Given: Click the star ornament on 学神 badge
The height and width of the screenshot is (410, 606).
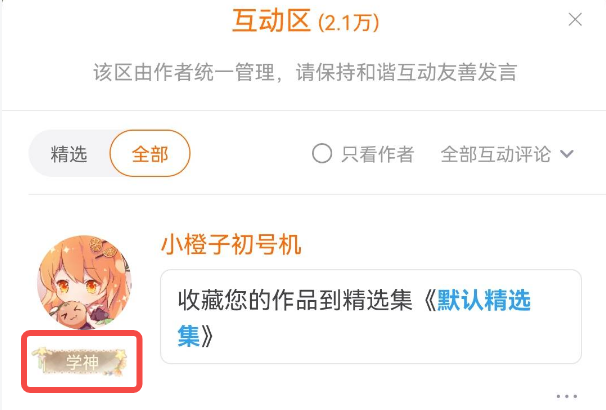Looking at the screenshot, I should click(121, 354).
